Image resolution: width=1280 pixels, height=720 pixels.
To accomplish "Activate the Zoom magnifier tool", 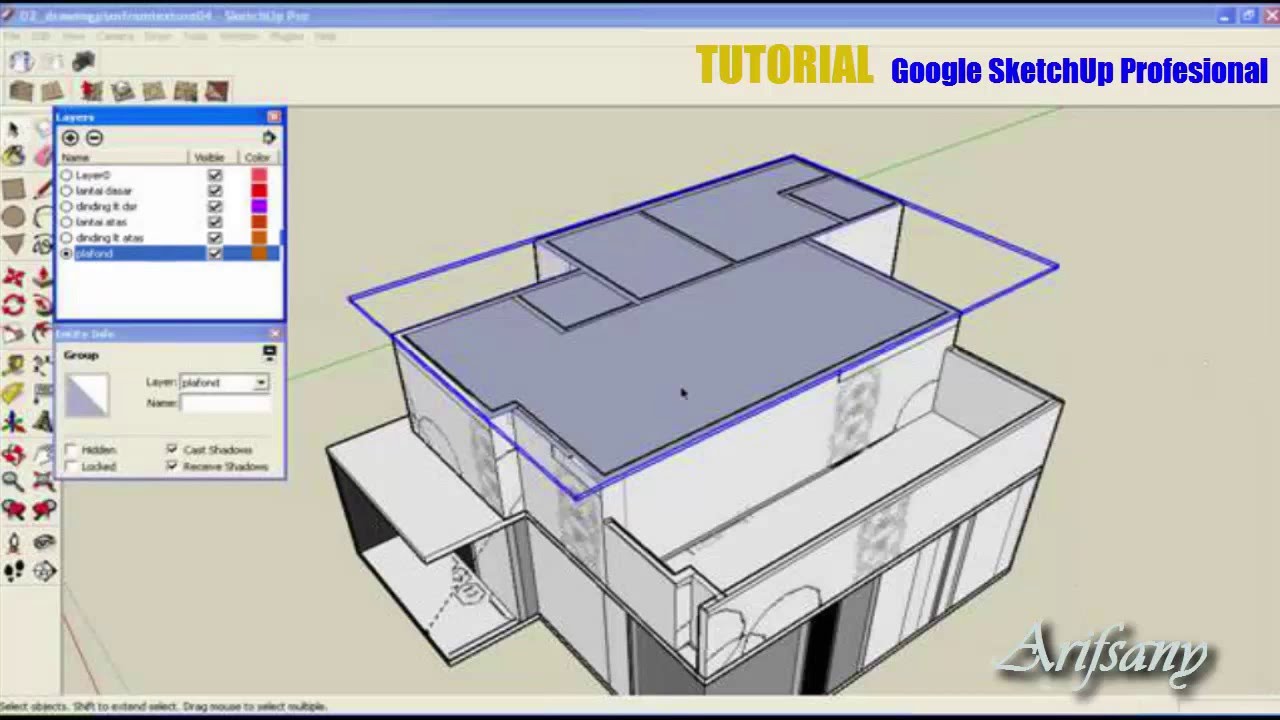I will click(13, 482).
